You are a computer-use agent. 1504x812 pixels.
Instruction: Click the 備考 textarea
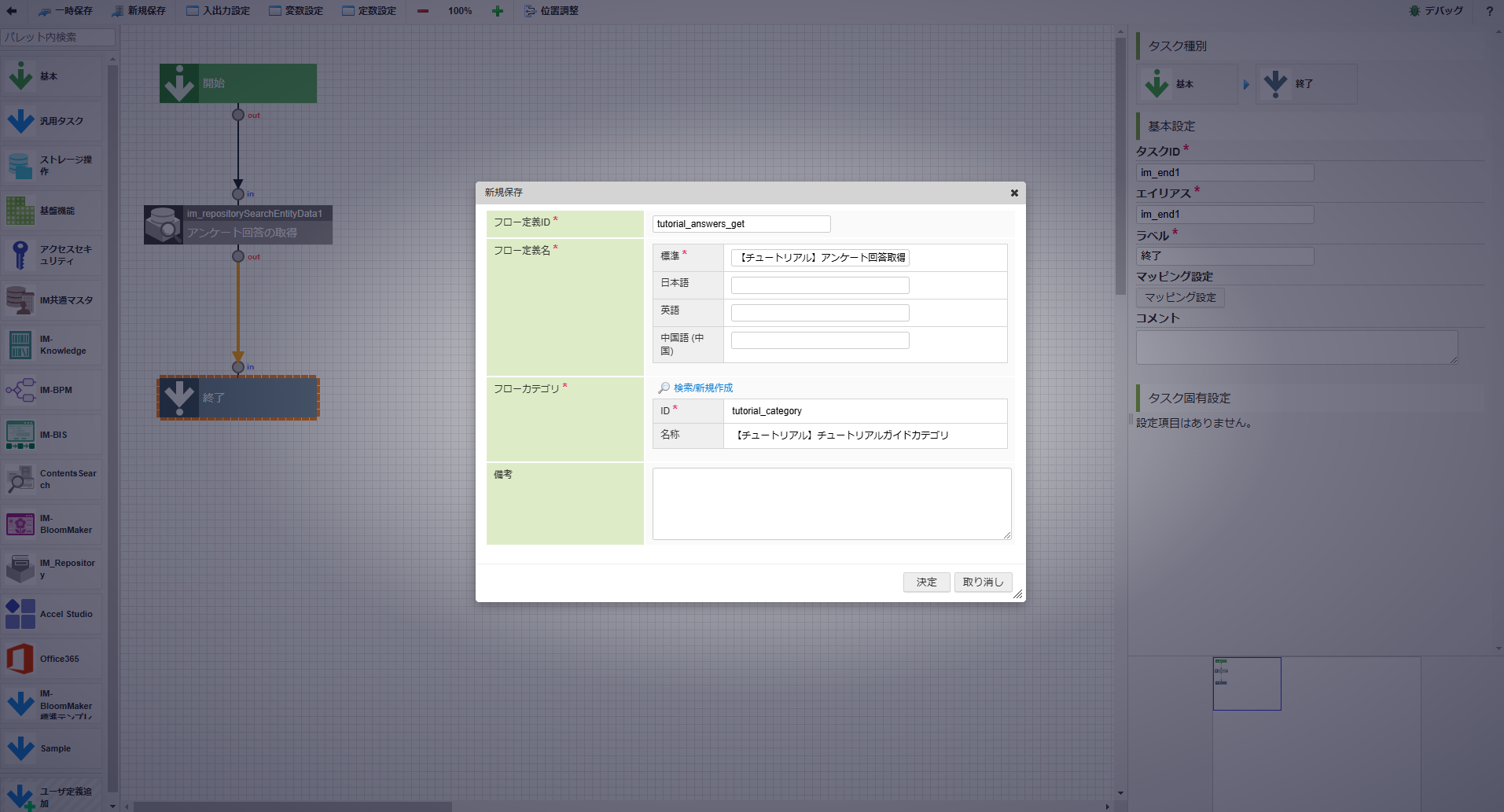(x=831, y=504)
